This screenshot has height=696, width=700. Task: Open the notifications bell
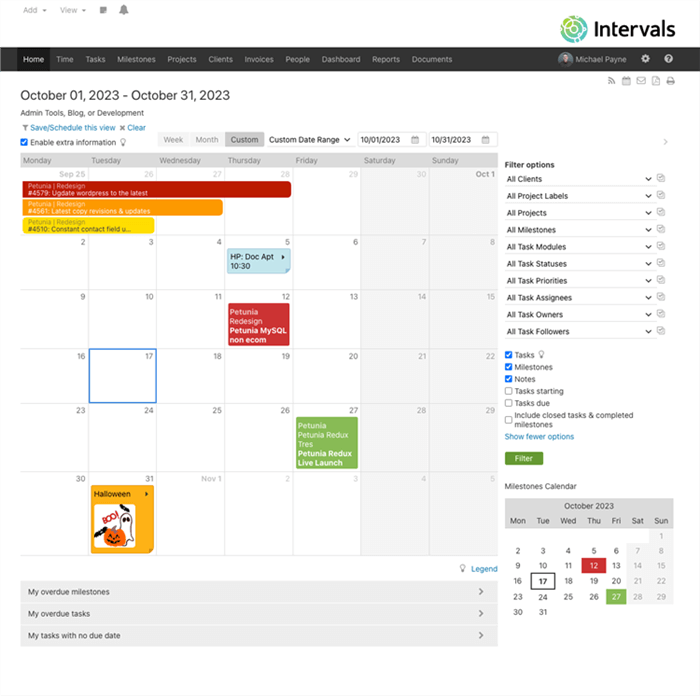tap(124, 10)
